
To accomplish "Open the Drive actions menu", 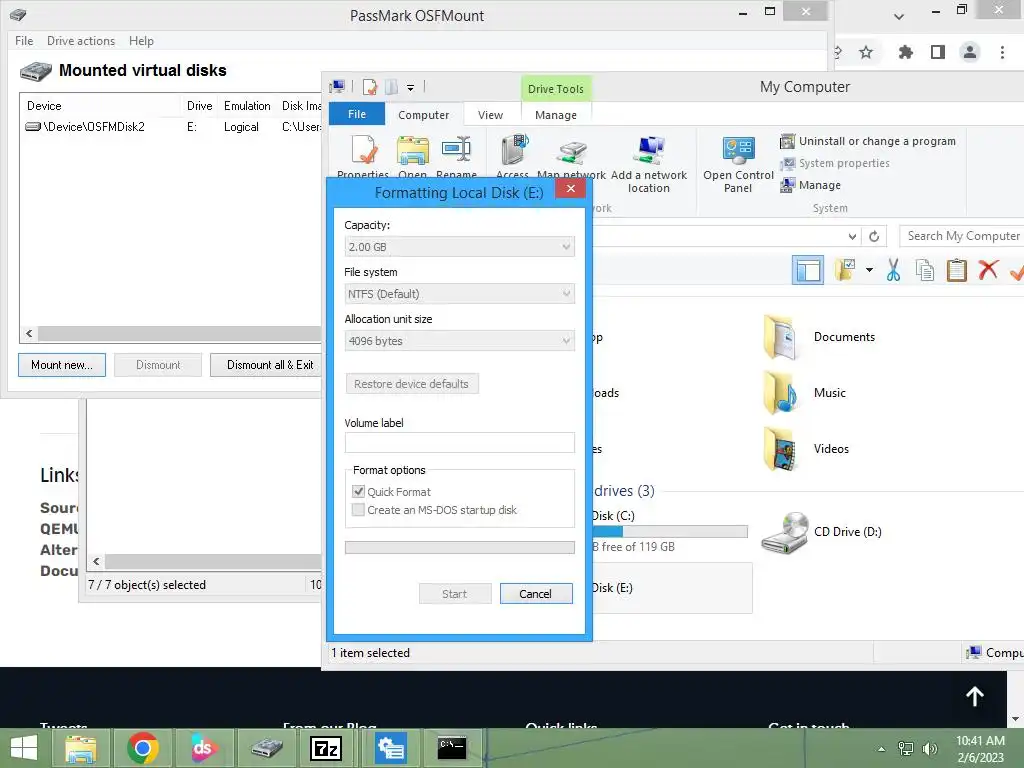I will [81, 40].
